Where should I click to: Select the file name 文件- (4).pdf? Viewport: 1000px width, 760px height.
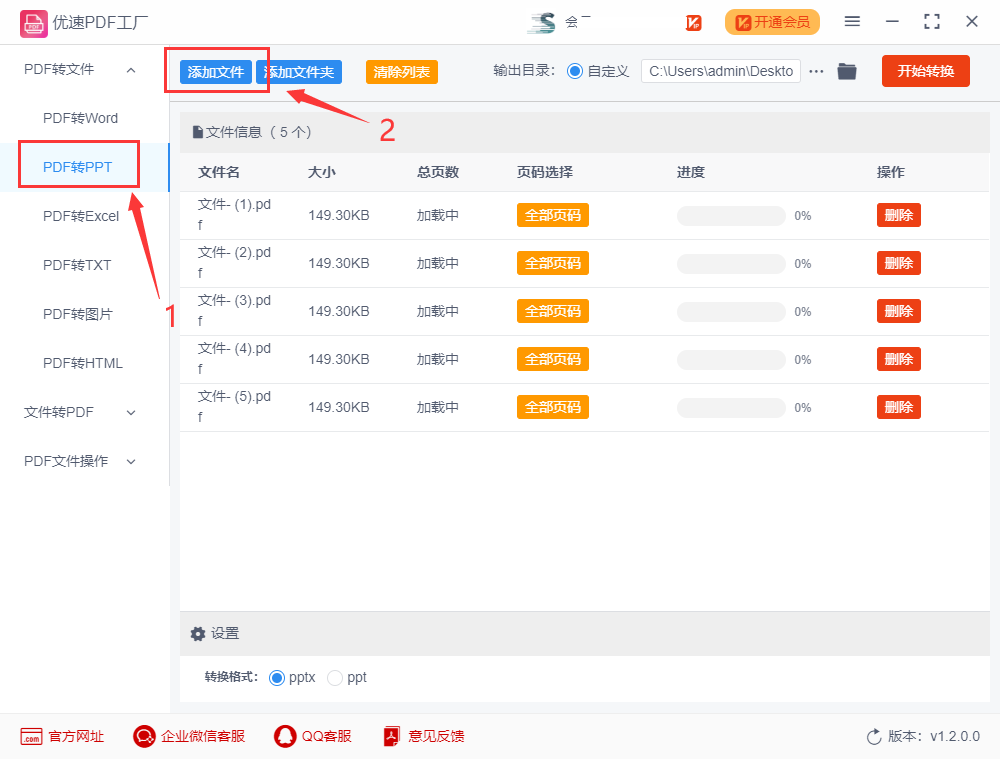click(x=234, y=358)
